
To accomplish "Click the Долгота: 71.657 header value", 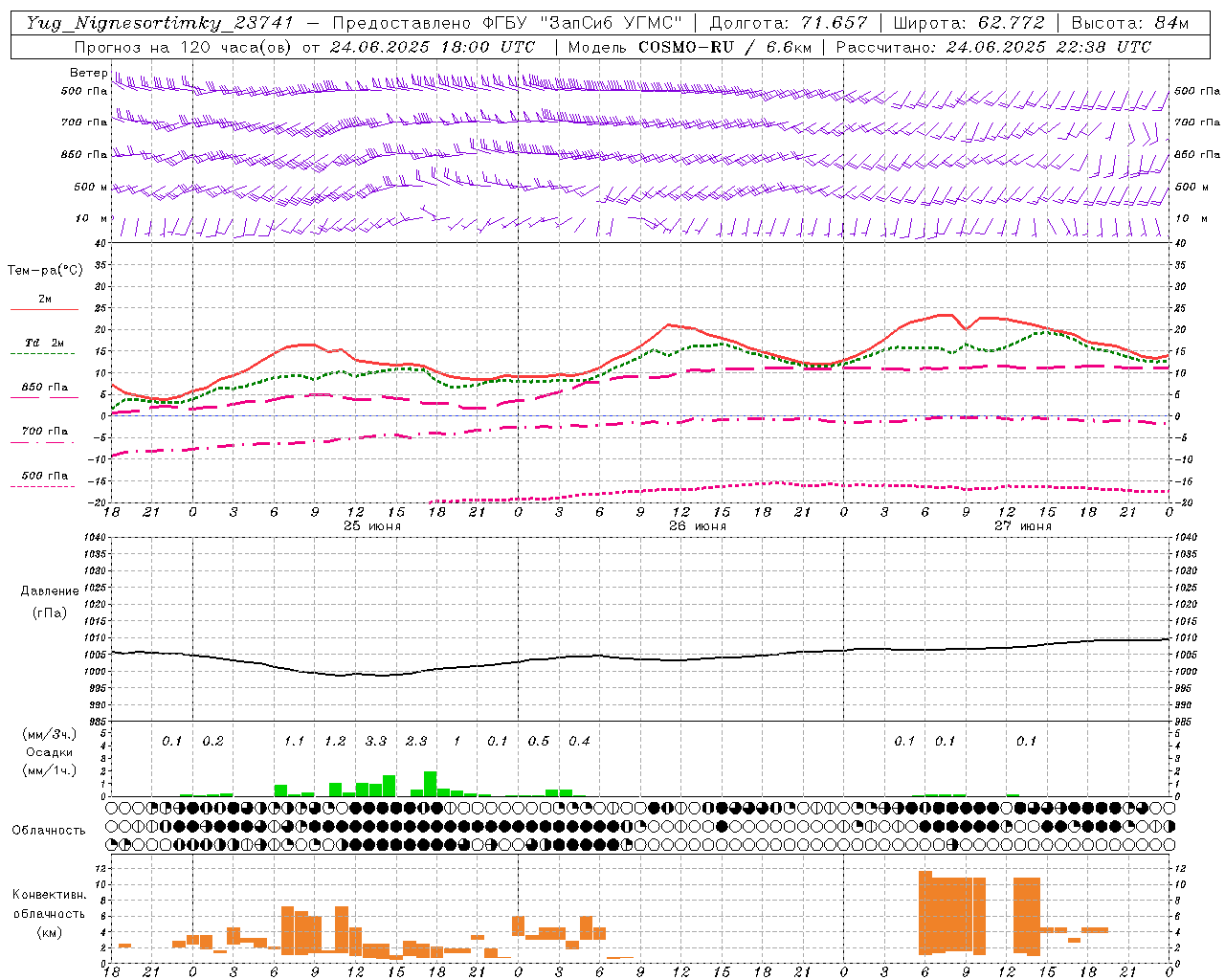I will point(789,23).
